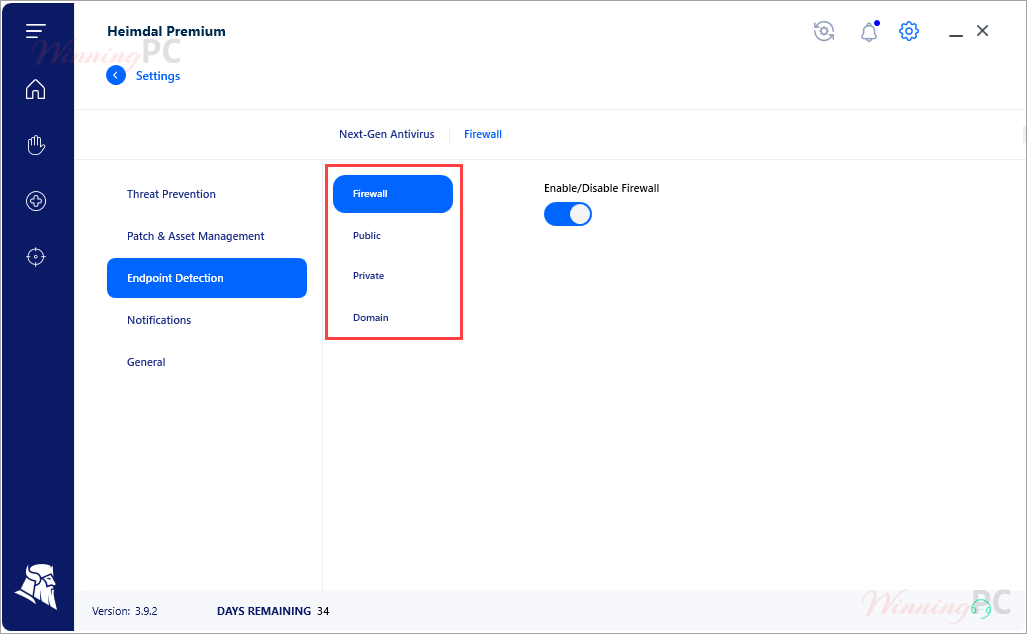
Task: Open the settings gear icon
Action: point(909,31)
